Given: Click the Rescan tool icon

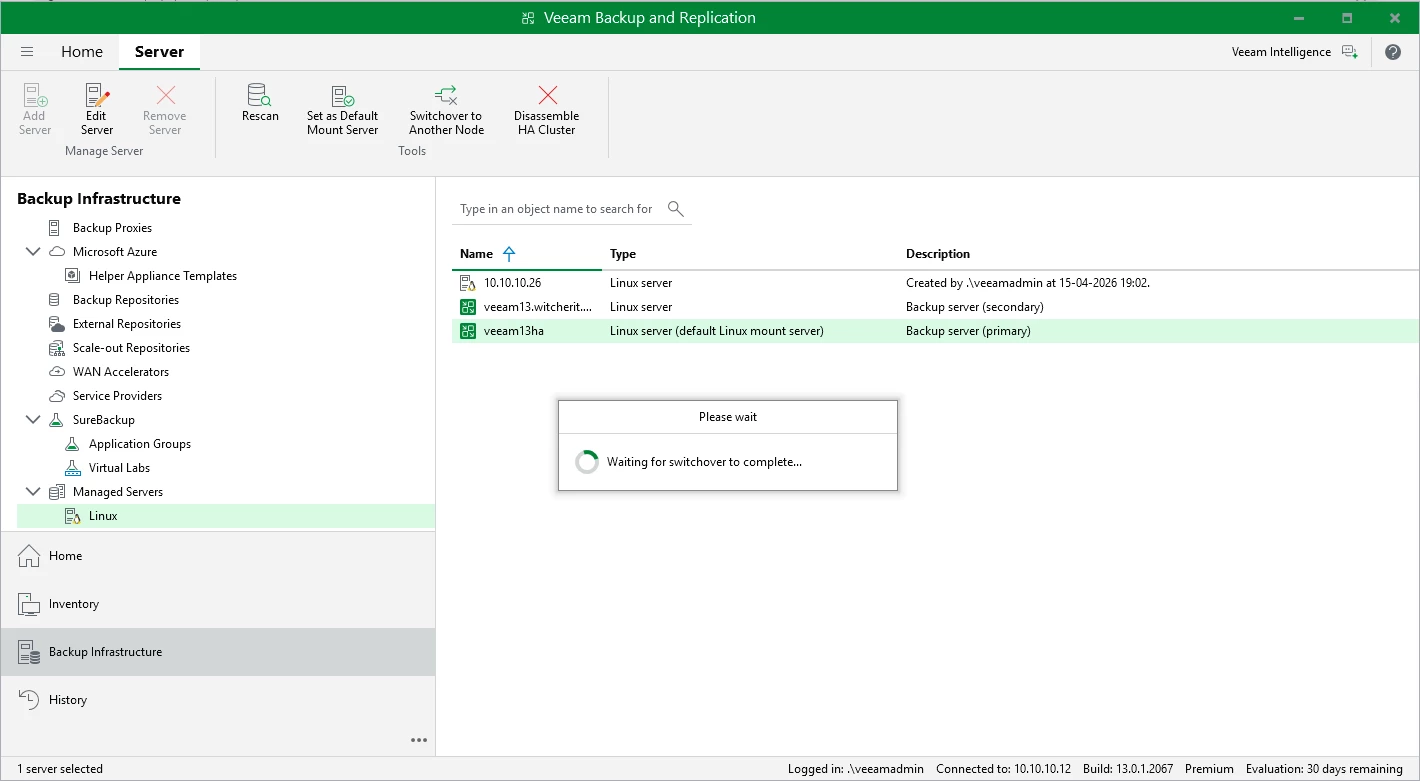Looking at the screenshot, I should tap(260, 96).
